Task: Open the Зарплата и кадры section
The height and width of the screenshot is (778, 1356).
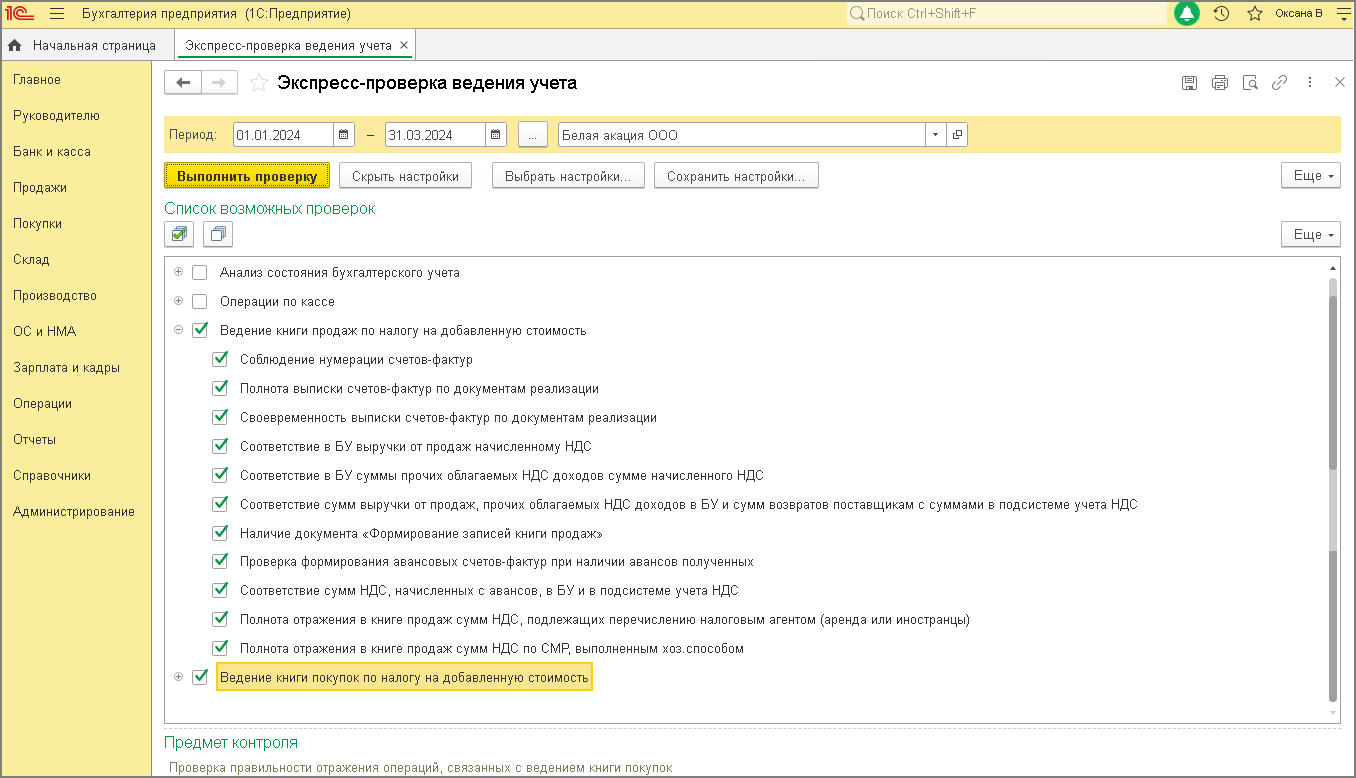Action: click(x=66, y=368)
